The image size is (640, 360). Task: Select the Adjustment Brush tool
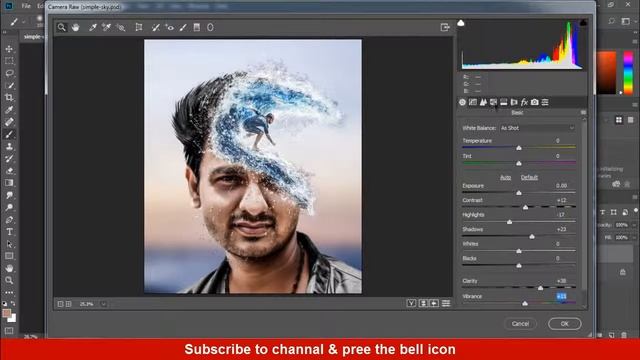[x=183, y=27]
